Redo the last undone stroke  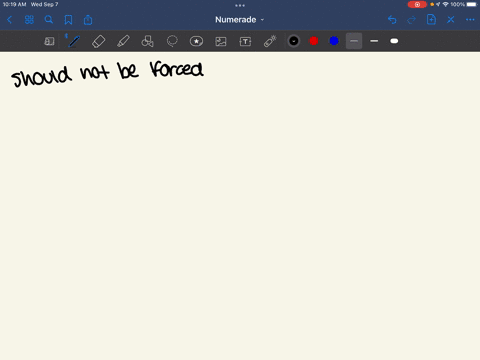(412, 20)
